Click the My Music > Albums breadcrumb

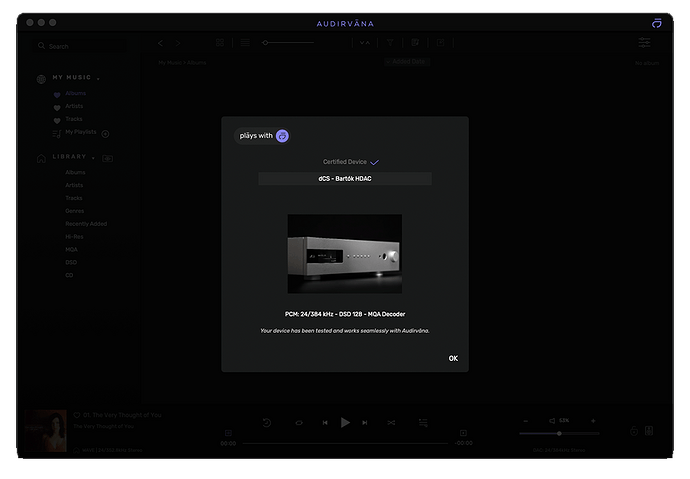pyautogui.click(x=182, y=63)
